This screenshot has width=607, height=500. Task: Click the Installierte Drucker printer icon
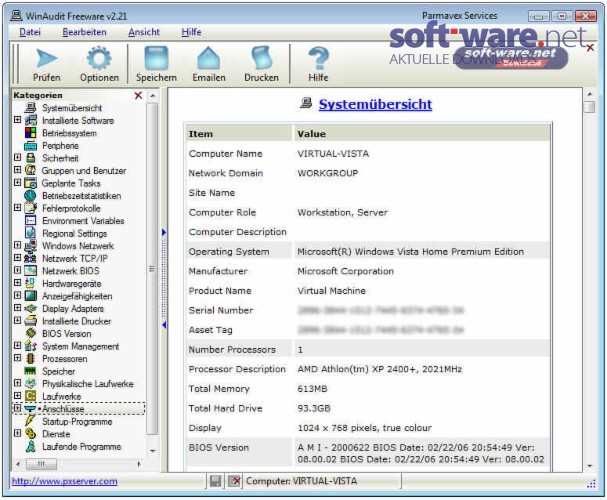30,321
